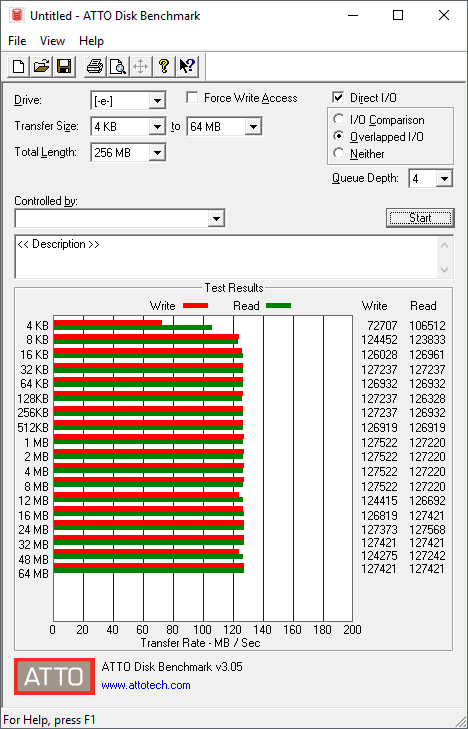Select the Overlapped I/O radio button
Screen dimensions: 468x729
(x=339, y=137)
